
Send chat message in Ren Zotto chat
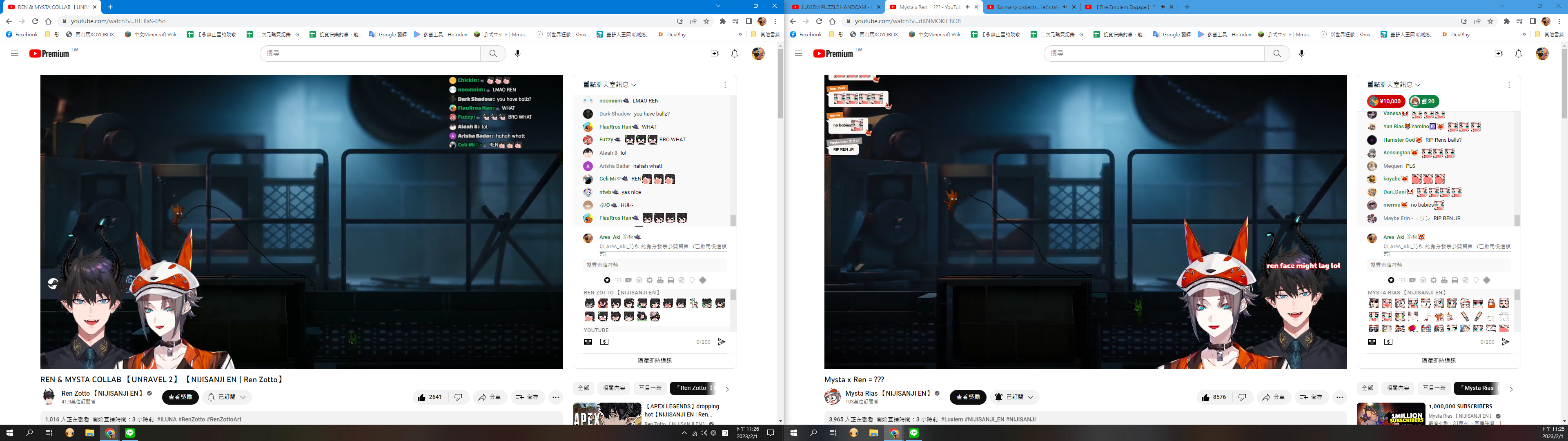[721, 342]
